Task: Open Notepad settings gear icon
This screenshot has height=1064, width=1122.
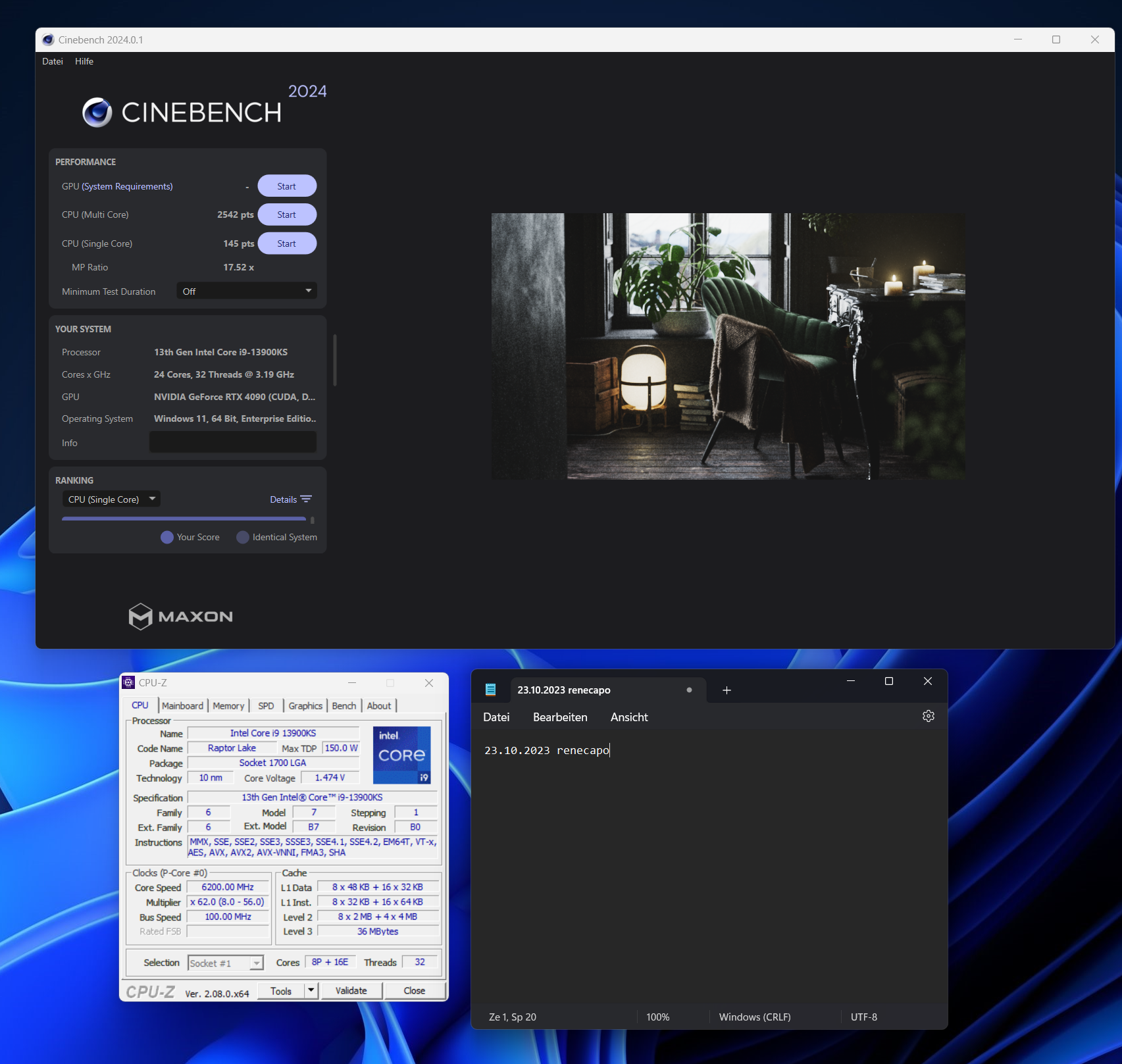Action: [929, 716]
